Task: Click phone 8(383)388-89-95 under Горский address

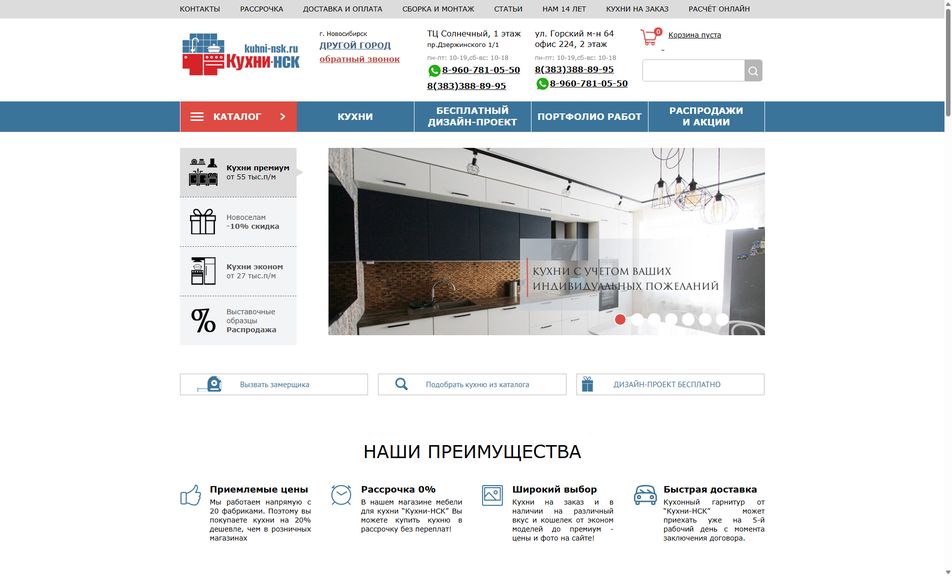Action: (x=574, y=70)
